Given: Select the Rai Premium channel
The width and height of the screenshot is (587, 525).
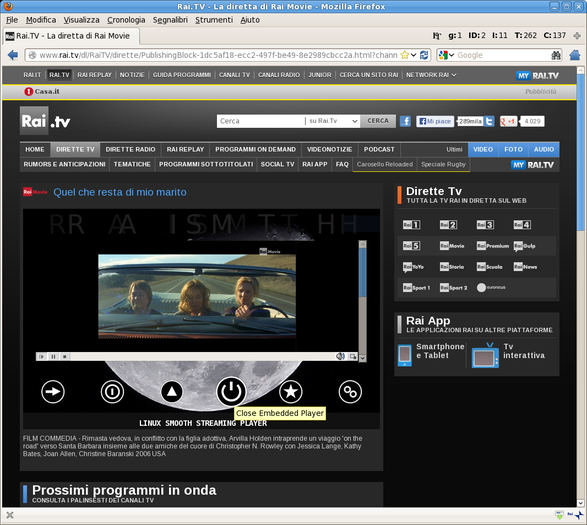Looking at the screenshot, I should [x=493, y=246].
